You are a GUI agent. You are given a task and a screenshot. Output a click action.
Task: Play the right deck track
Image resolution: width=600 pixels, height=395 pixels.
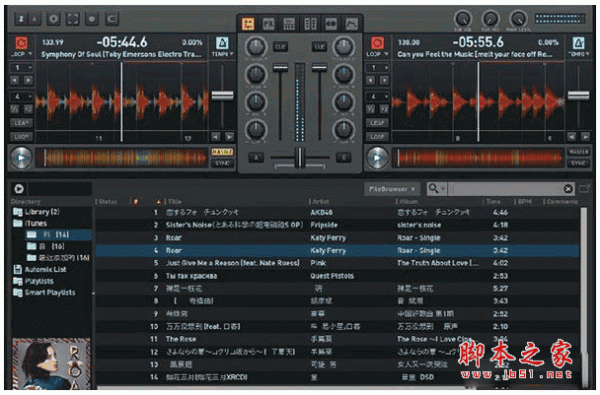(x=377, y=157)
